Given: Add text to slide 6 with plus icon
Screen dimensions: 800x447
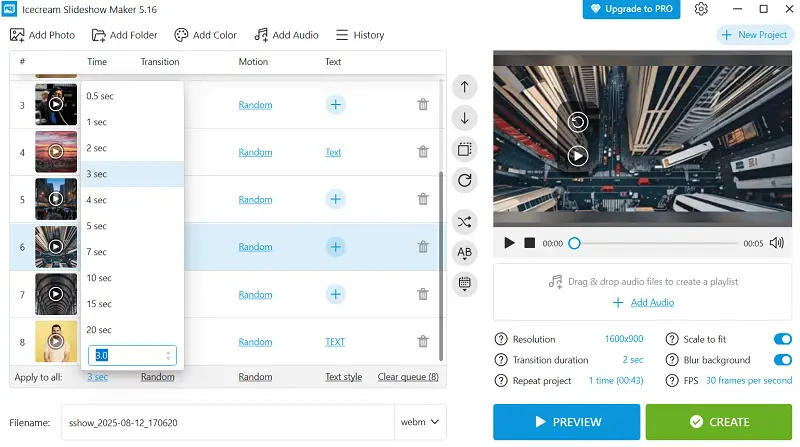Looking at the screenshot, I should [x=336, y=247].
